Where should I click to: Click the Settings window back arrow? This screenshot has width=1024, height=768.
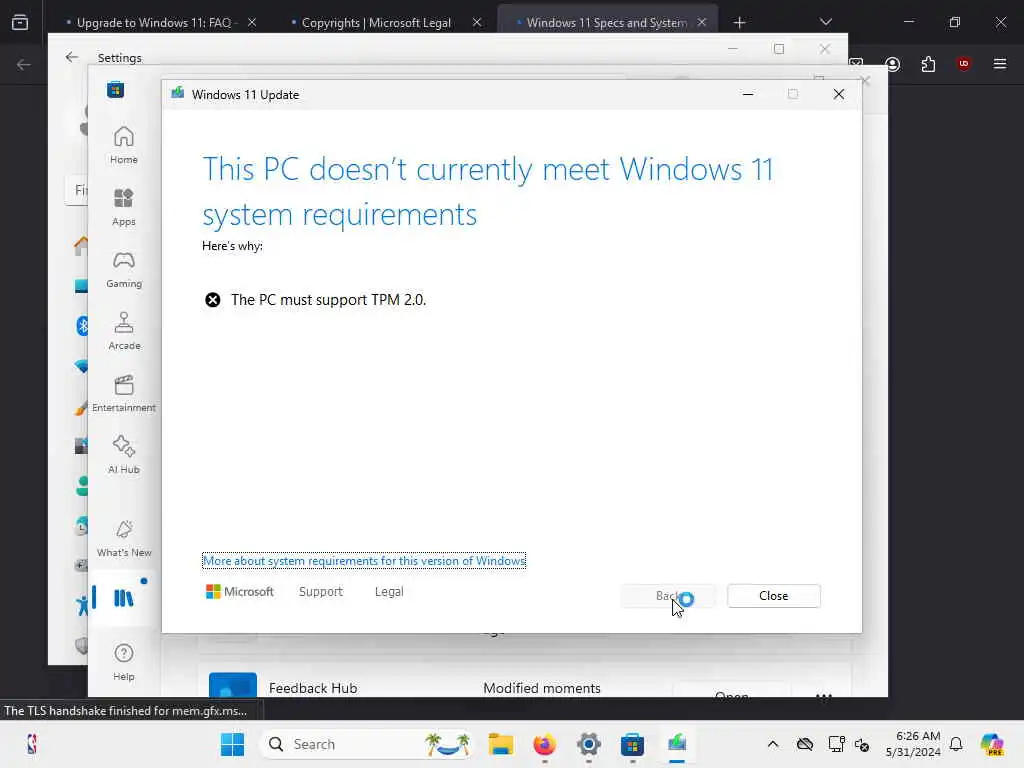tap(72, 57)
